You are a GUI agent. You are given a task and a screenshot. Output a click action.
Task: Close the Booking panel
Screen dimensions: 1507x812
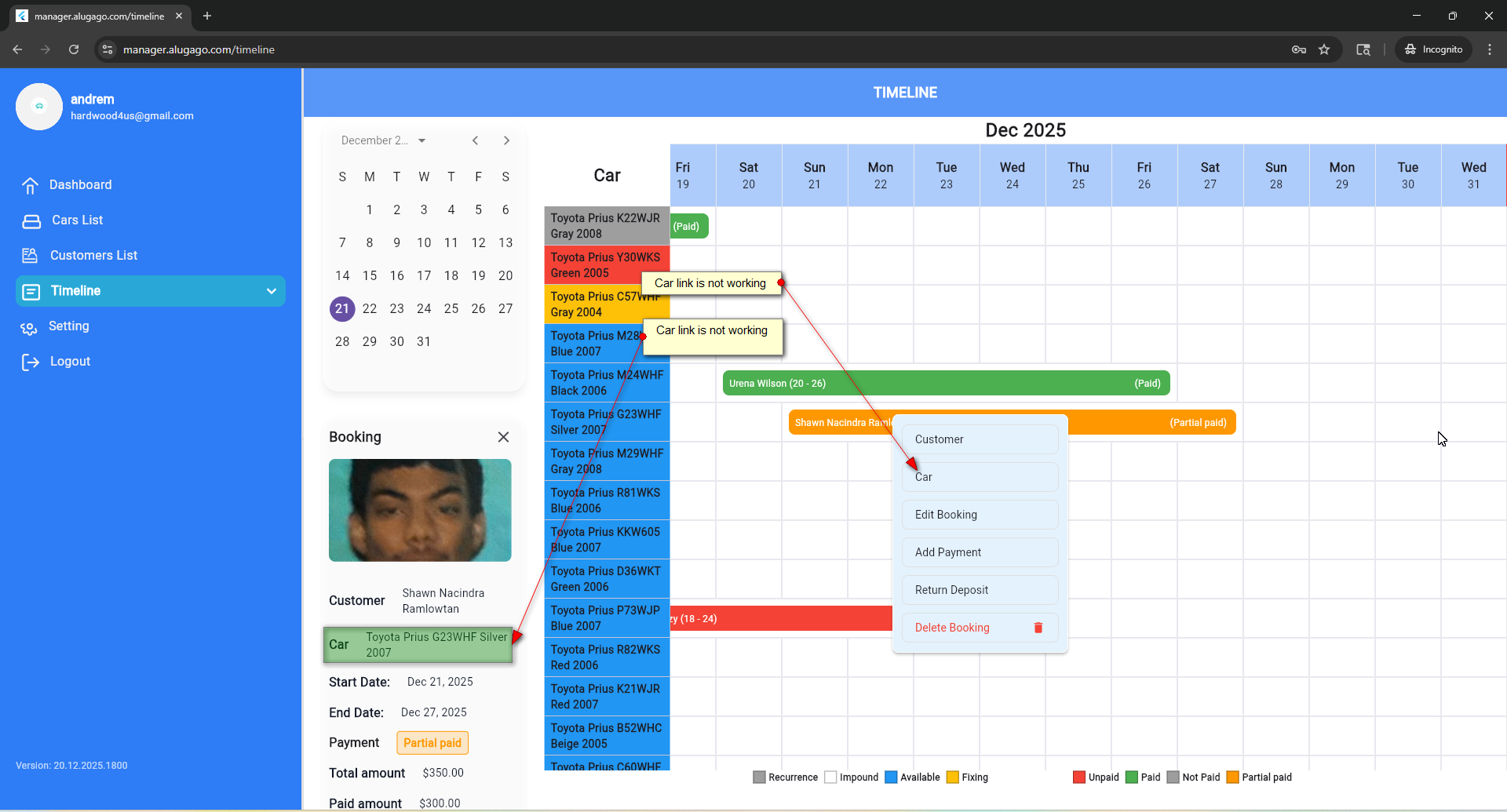pos(503,437)
